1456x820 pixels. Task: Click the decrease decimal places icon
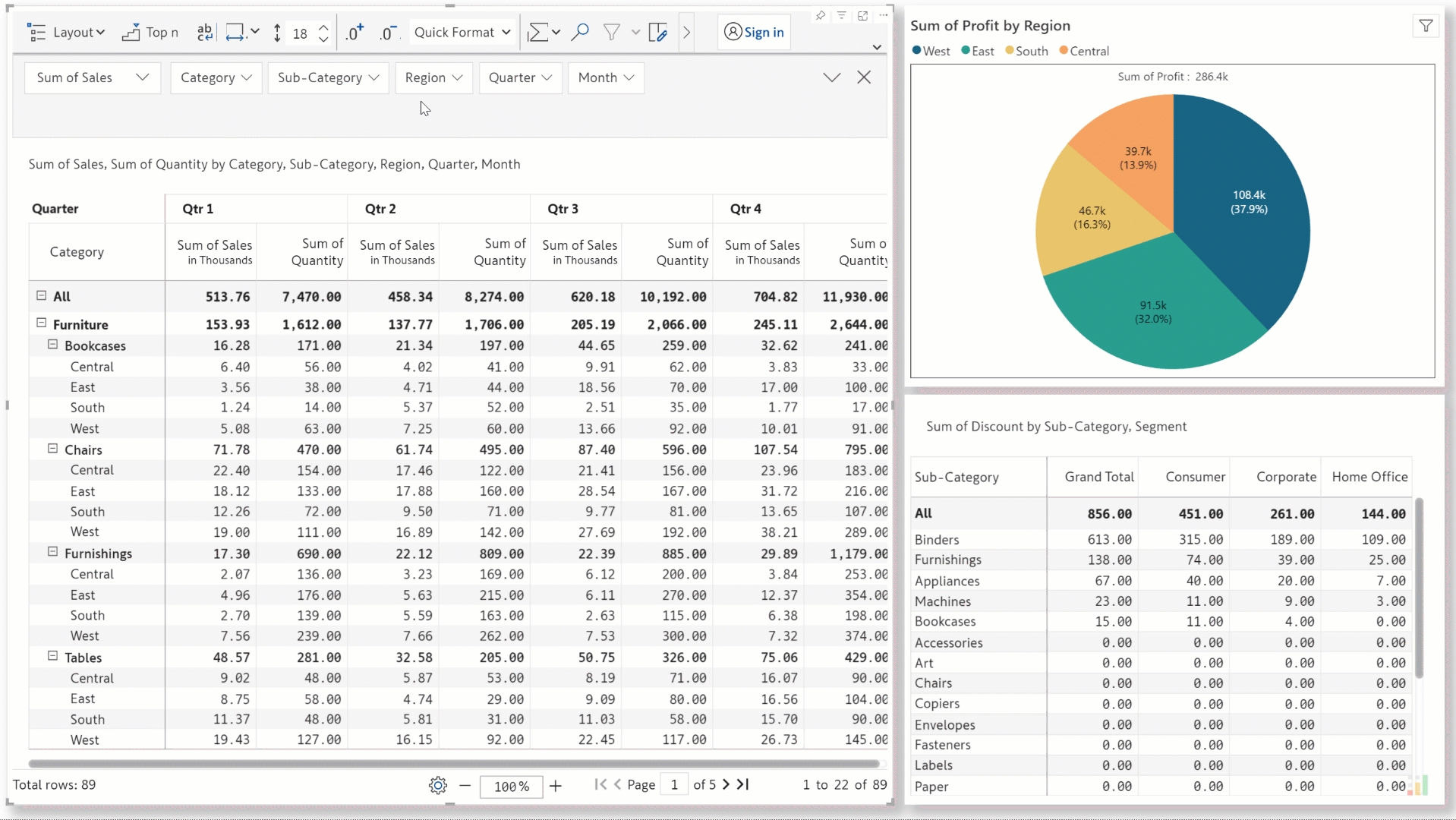click(x=388, y=33)
